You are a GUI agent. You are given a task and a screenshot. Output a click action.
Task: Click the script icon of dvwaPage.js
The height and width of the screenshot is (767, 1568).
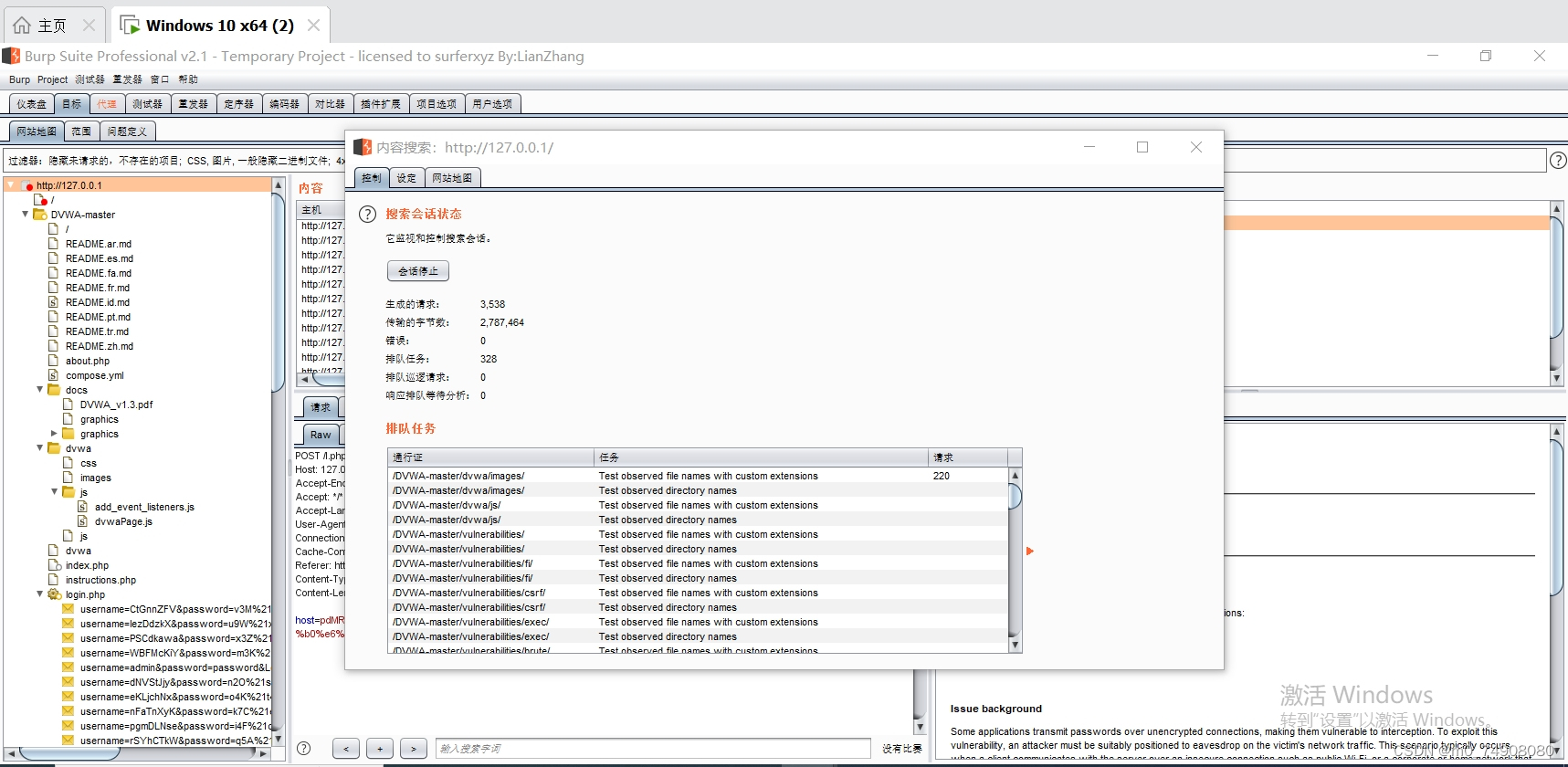(83, 521)
